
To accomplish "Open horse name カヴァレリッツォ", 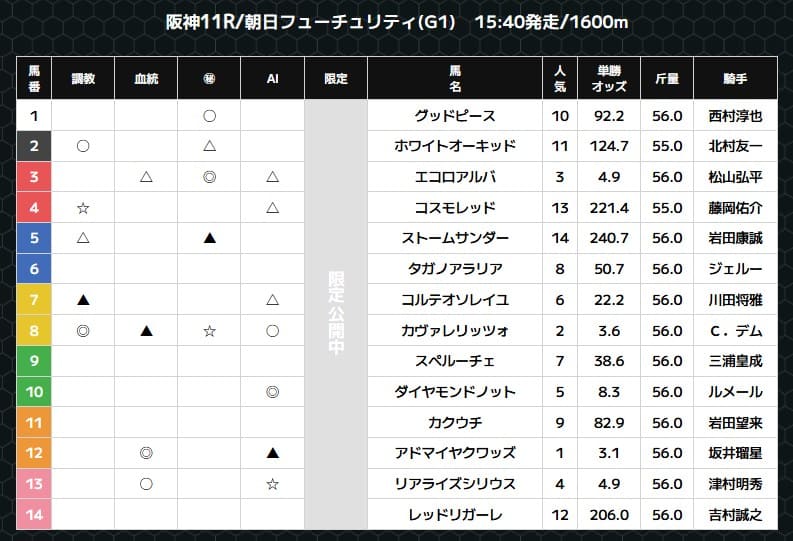I will tap(455, 330).
